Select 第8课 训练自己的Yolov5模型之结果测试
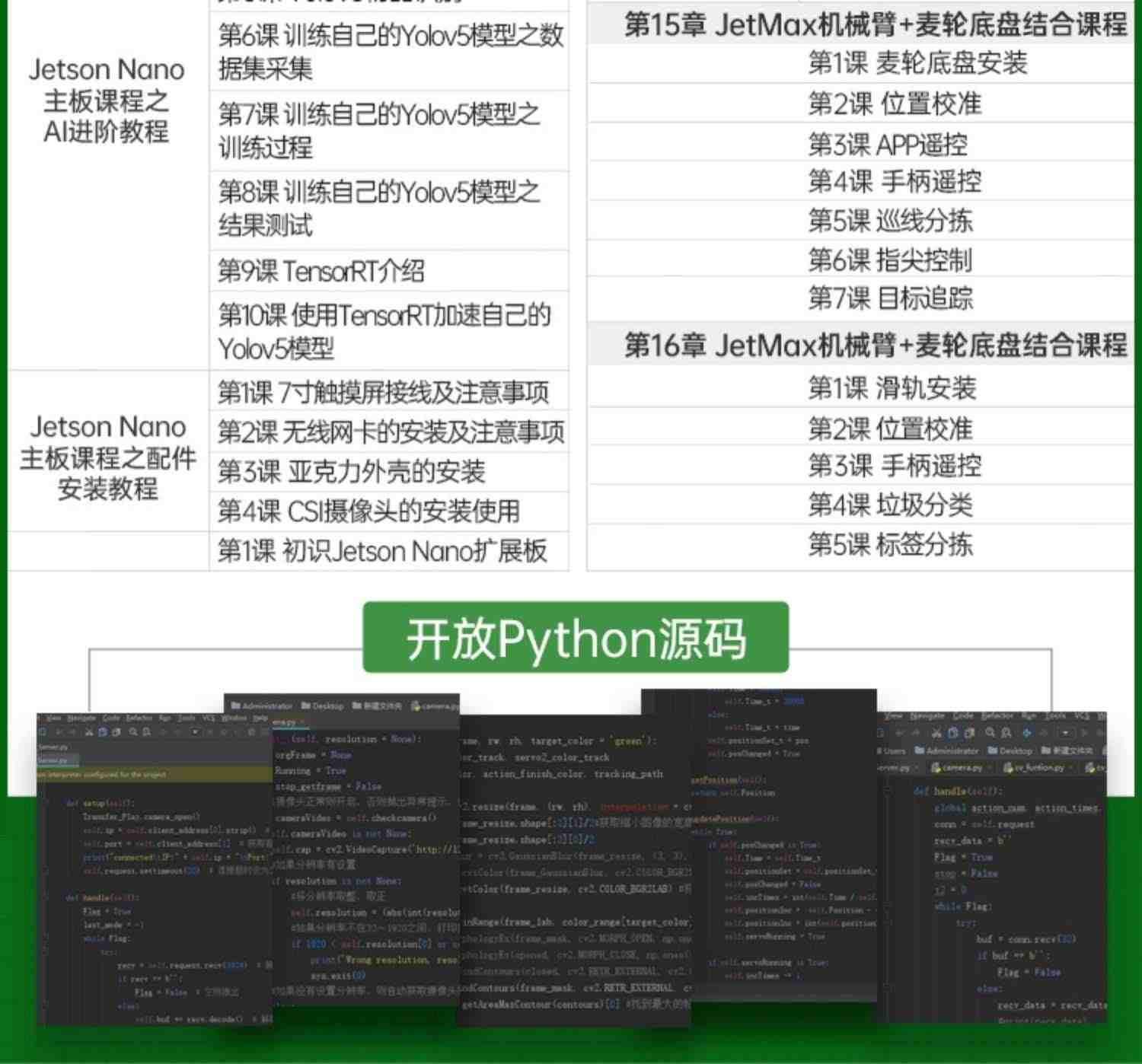1142x1064 pixels. [389, 209]
